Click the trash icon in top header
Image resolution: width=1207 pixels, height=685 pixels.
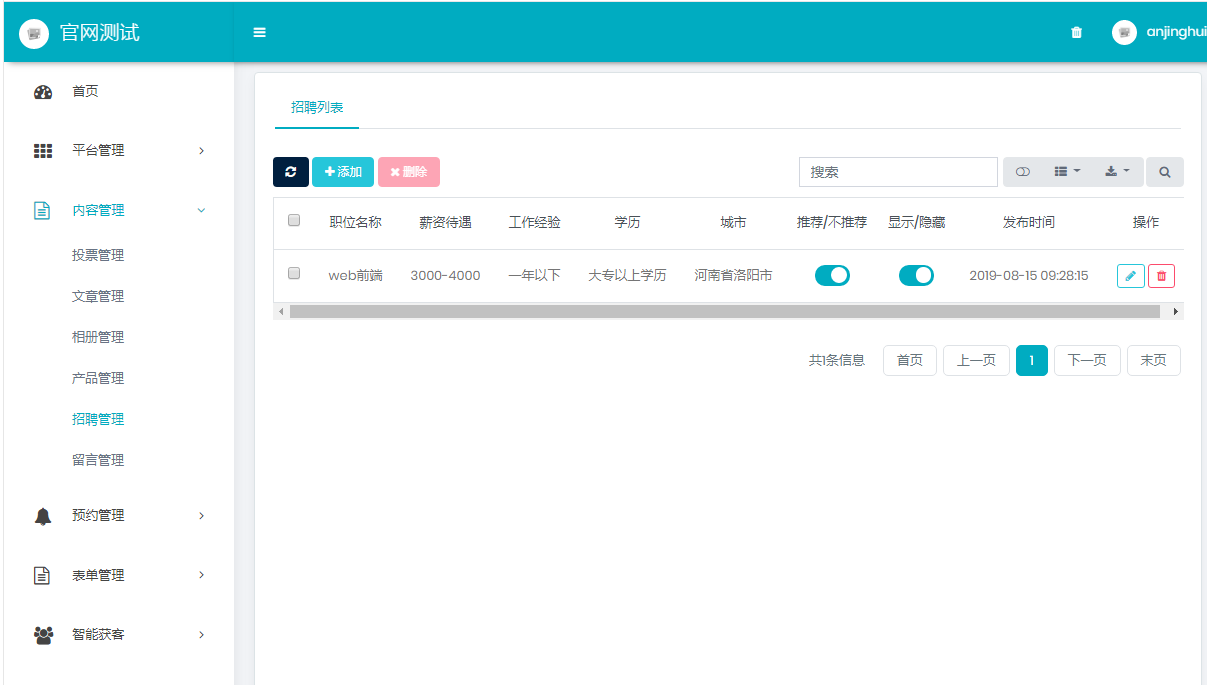point(1076,32)
